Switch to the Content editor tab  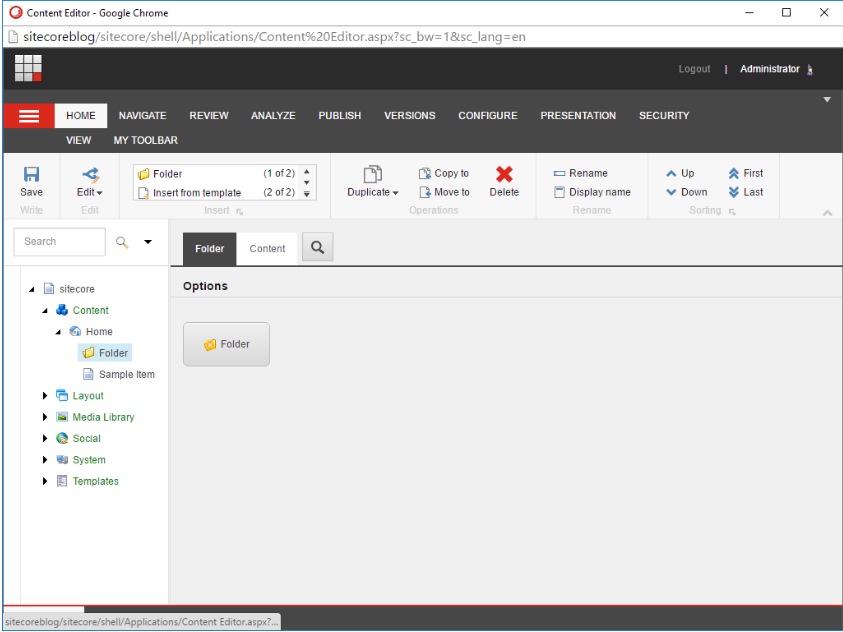tap(267, 249)
